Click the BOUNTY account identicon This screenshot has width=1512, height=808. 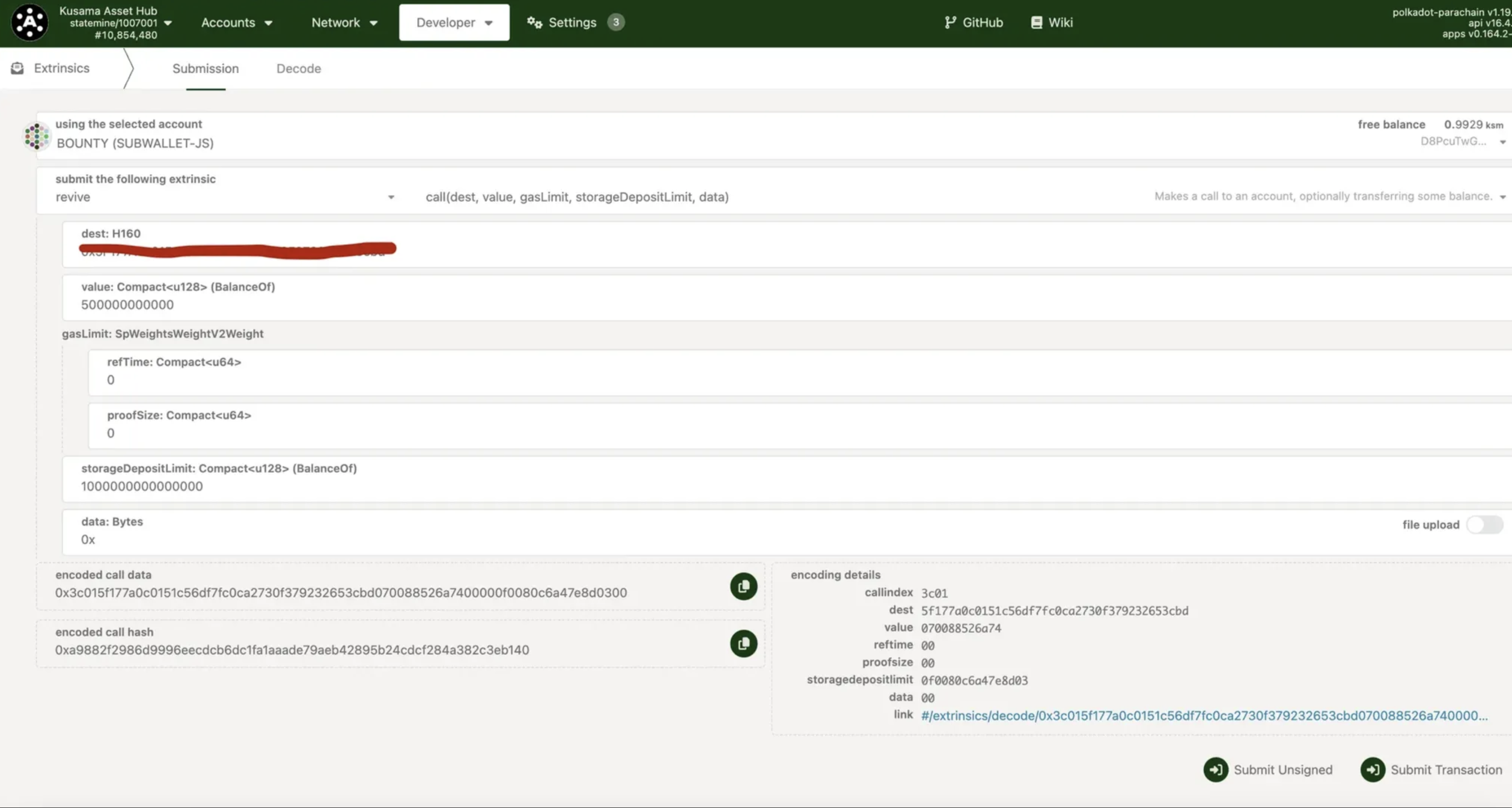[36, 136]
